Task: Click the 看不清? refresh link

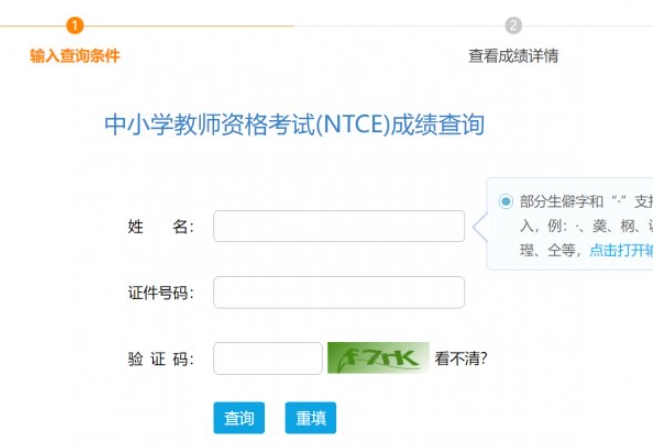Action: [x=461, y=359]
